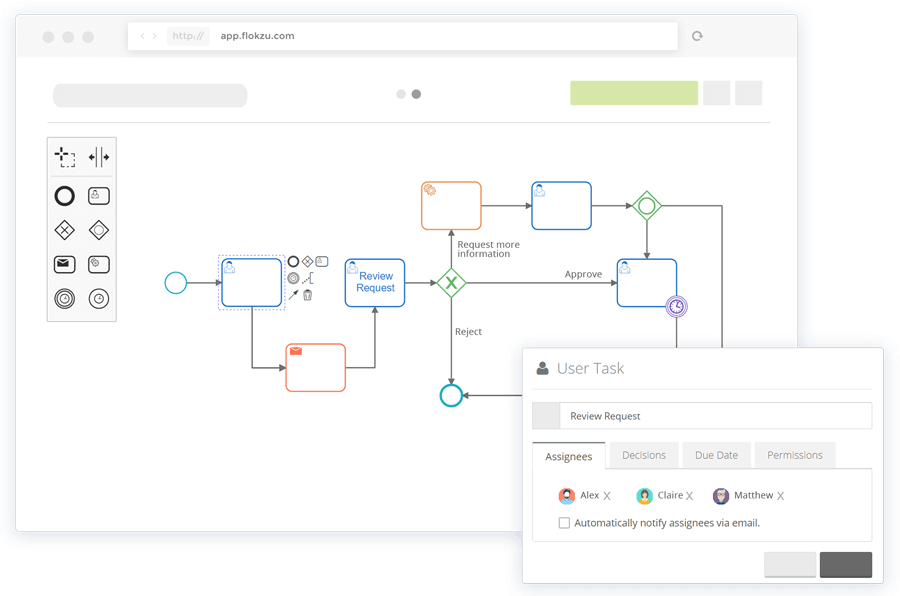This screenshot has width=900, height=596.
Task: Enable automatic email notification for assignees
Action: click(x=564, y=522)
